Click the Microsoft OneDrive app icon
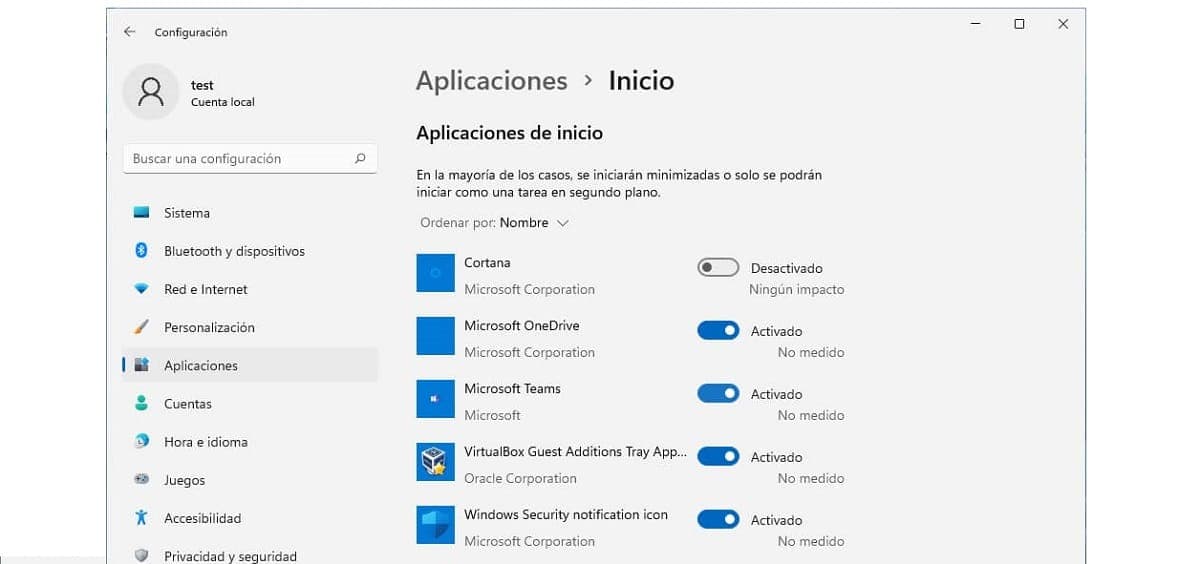 coord(435,335)
